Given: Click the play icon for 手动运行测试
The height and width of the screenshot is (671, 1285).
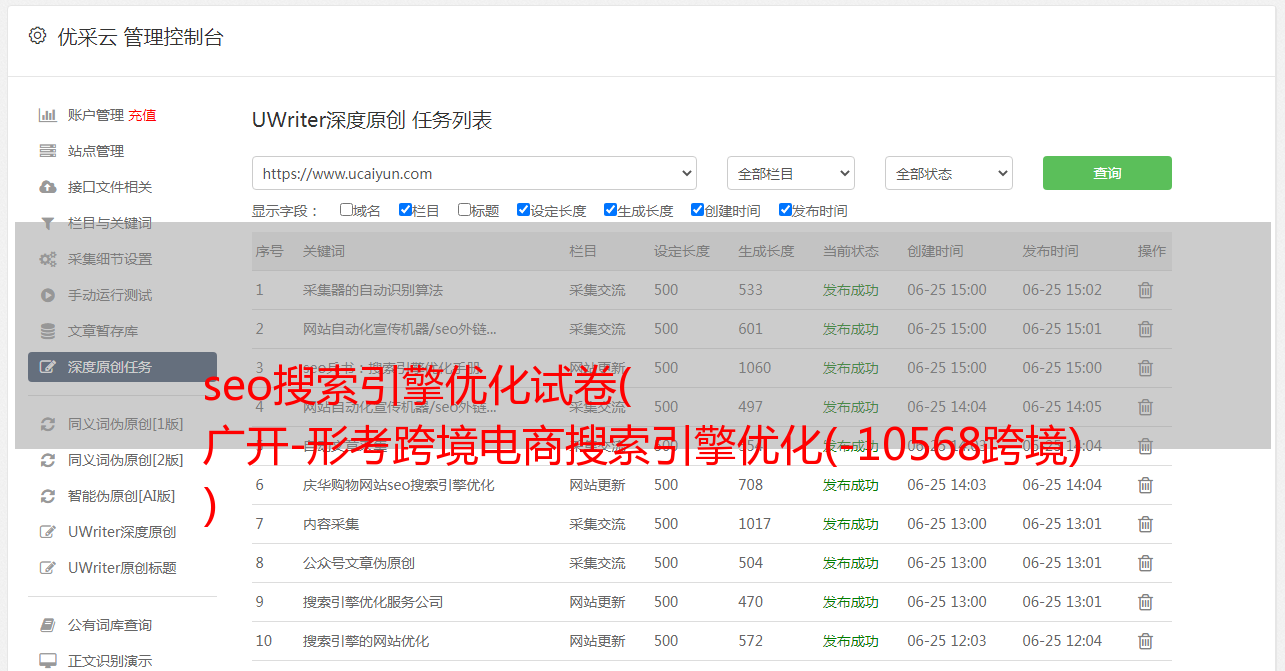Looking at the screenshot, I should pyautogui.click(x=47, y=295).
